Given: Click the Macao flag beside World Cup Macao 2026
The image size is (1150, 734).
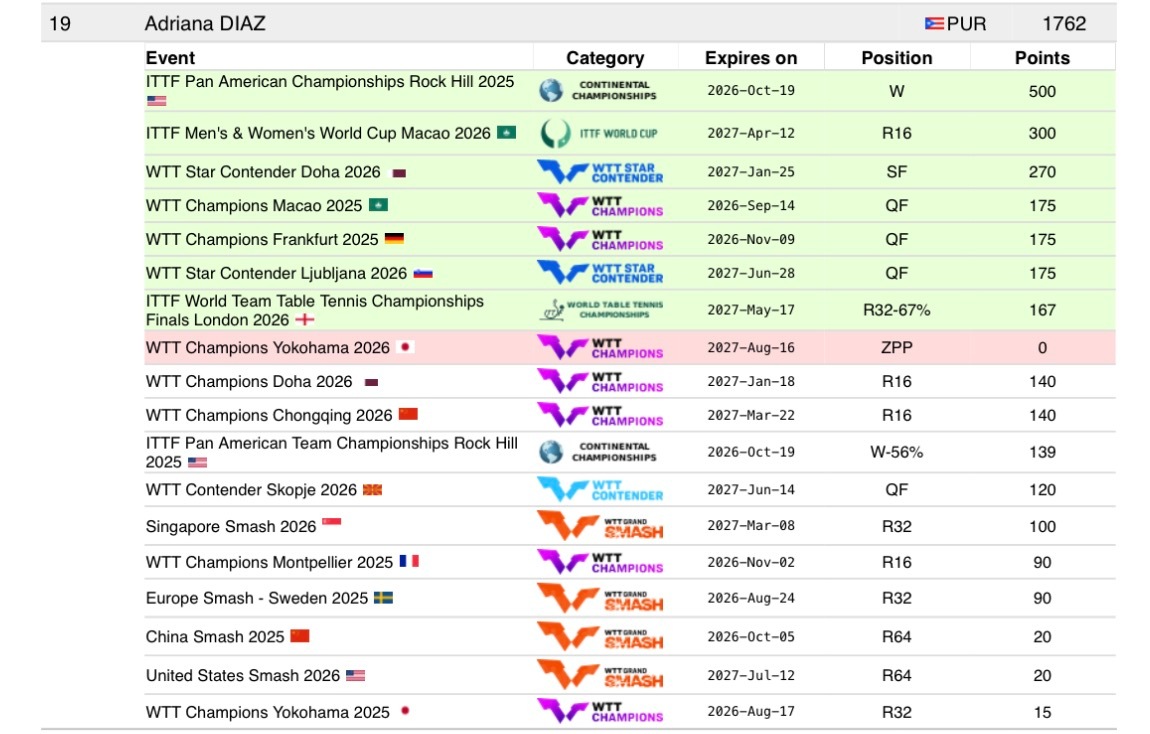Looking at the screenshot, I should click(507, 133).
